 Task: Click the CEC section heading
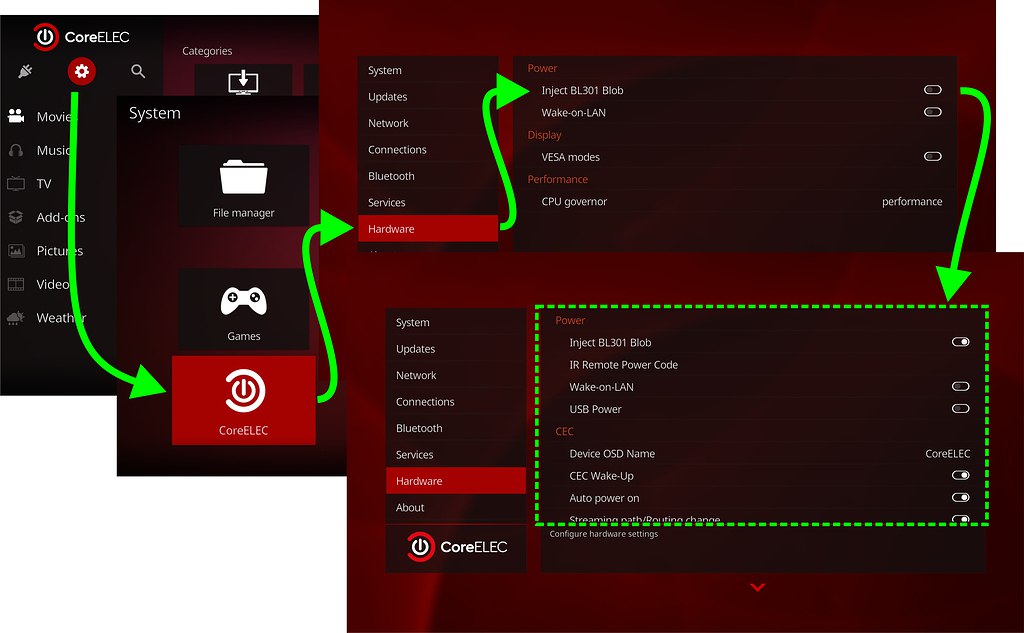tap(564, 431)
